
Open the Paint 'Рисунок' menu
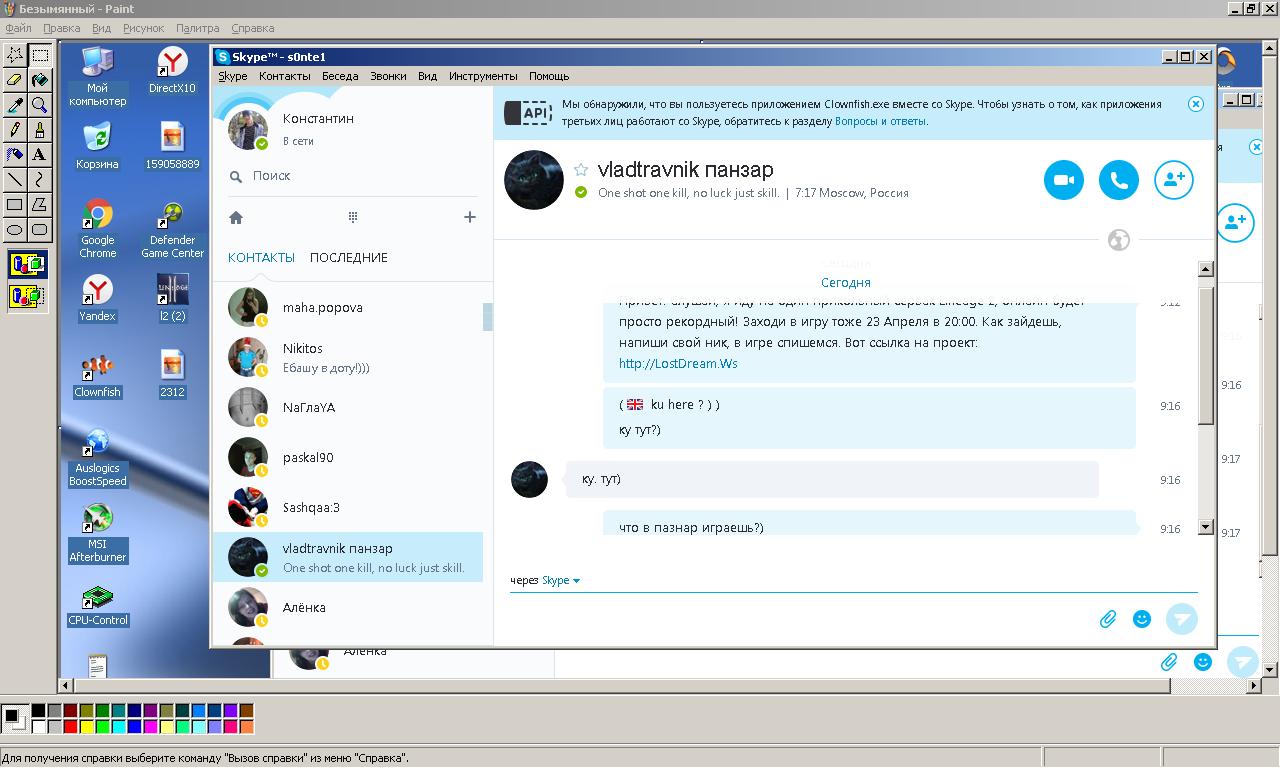[143, 28]
